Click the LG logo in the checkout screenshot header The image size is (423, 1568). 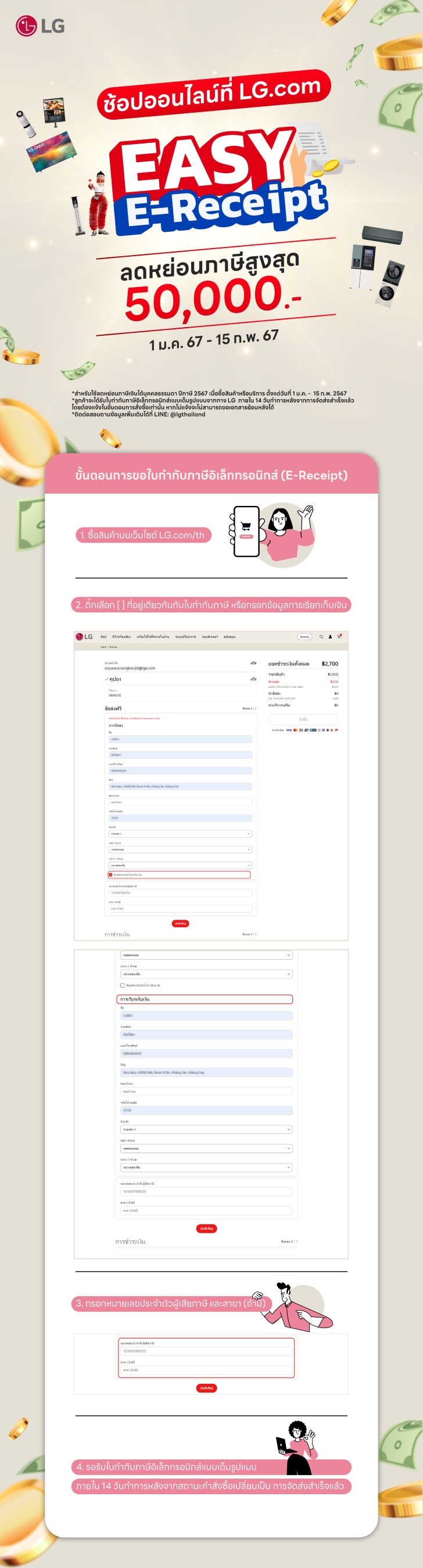point(84,637)
